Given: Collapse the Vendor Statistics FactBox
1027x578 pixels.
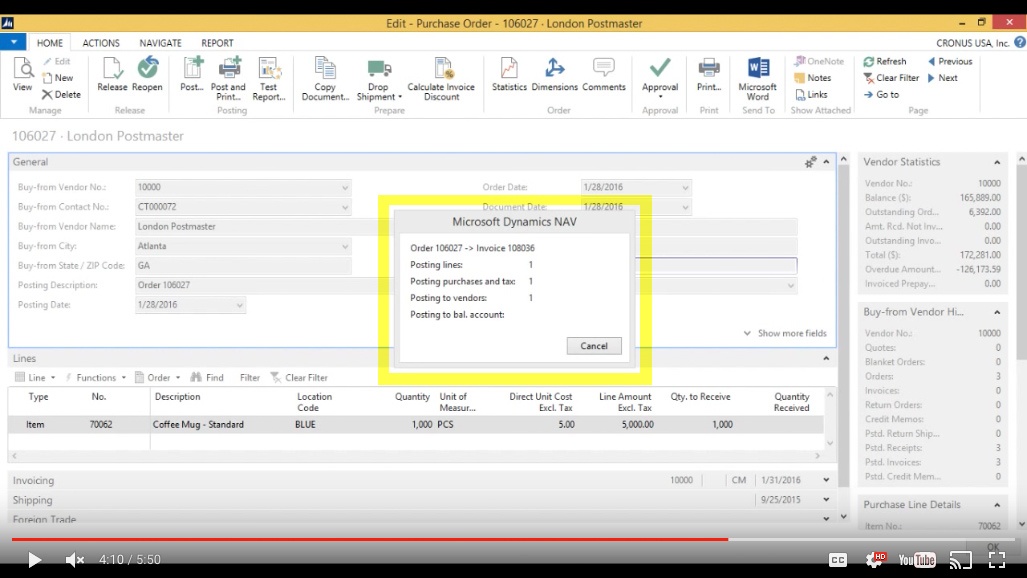Looking at the screenshot, I should coord(997,162).
